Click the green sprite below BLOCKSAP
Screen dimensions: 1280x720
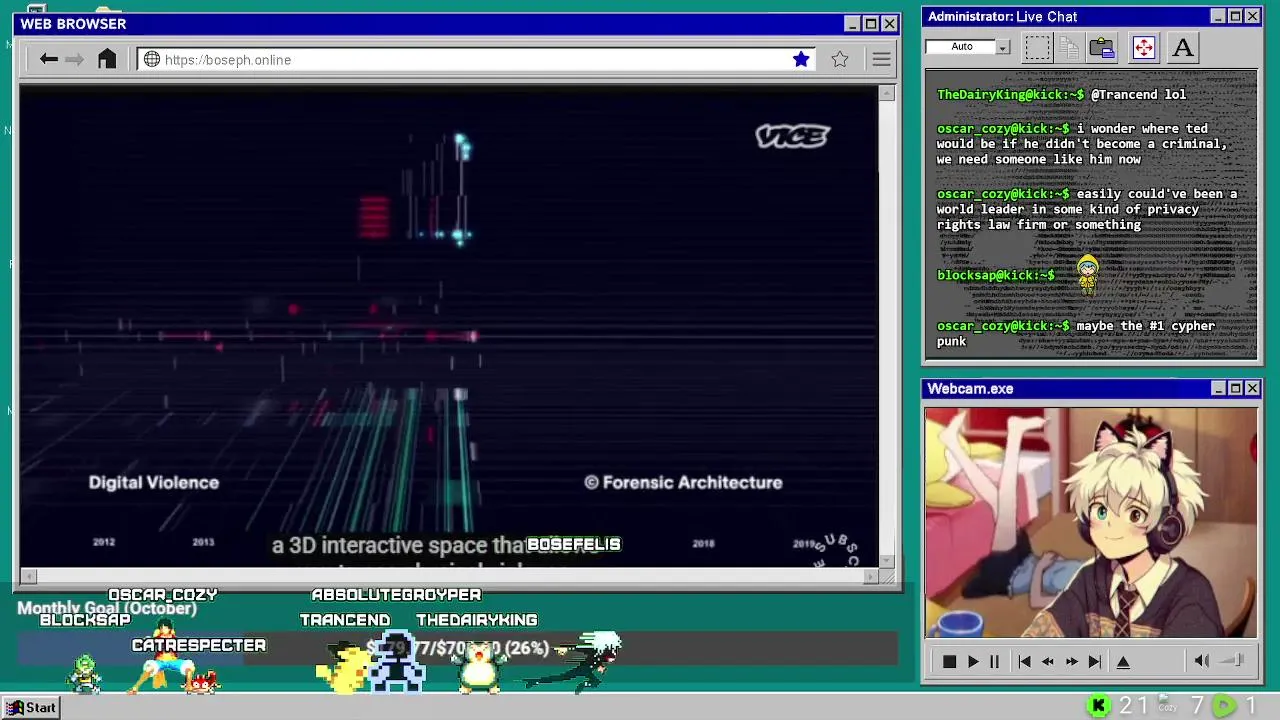86,674
